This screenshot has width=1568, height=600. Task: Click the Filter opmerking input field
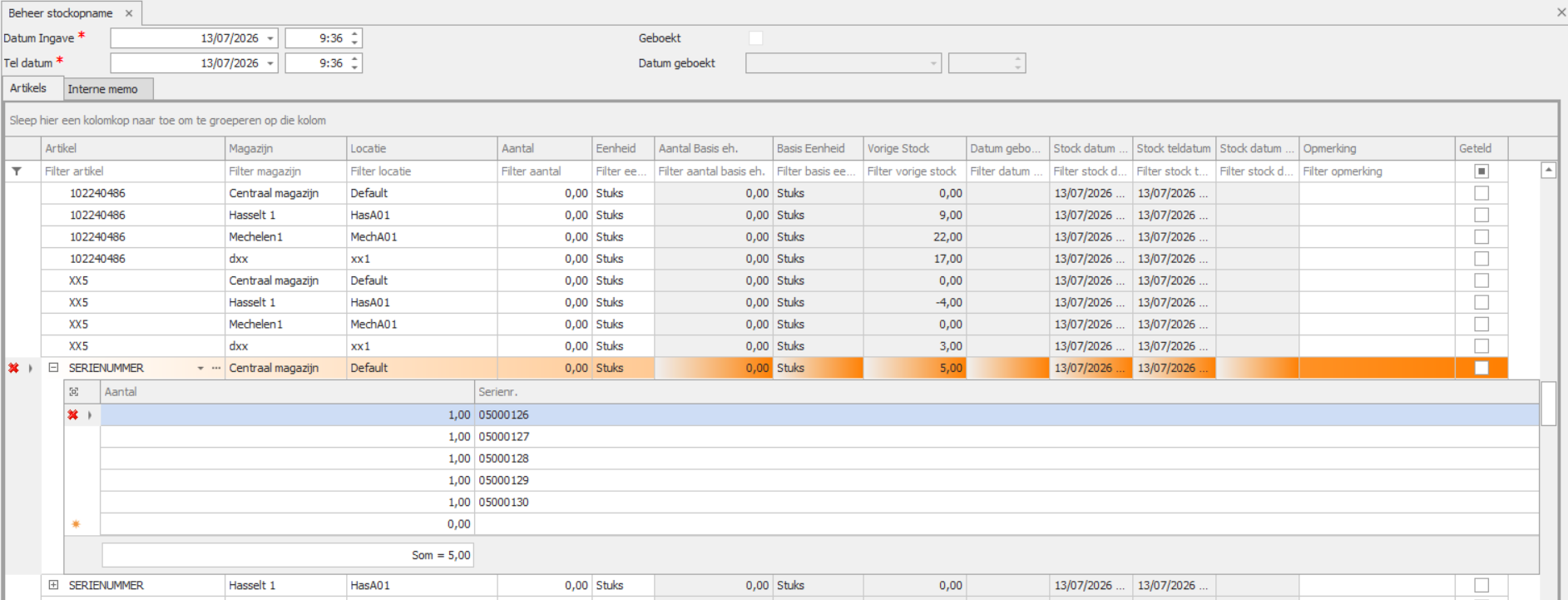tap(1377, 171)
